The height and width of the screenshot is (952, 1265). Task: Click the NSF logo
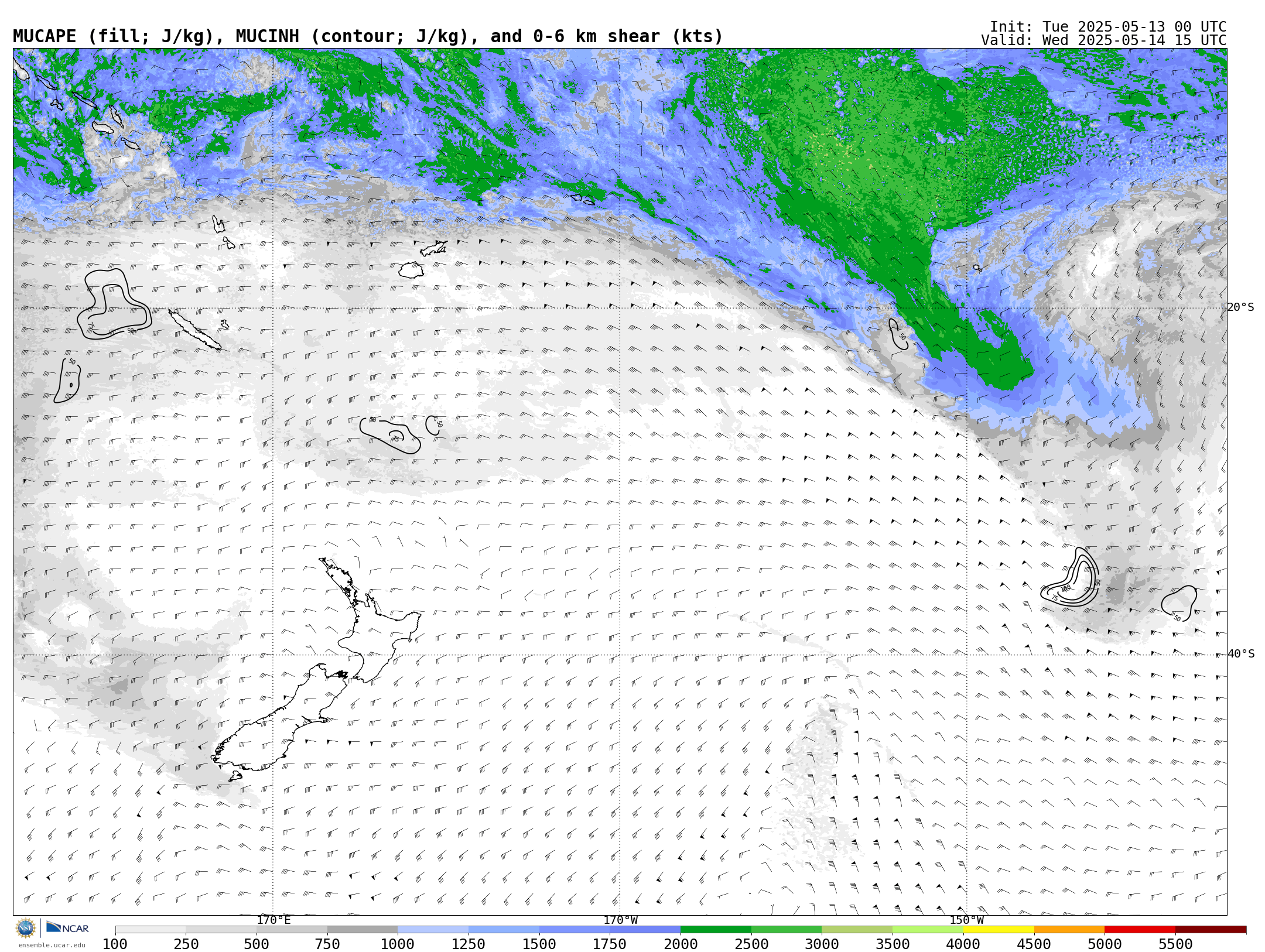pyautogui.click(x=26, y=928)
